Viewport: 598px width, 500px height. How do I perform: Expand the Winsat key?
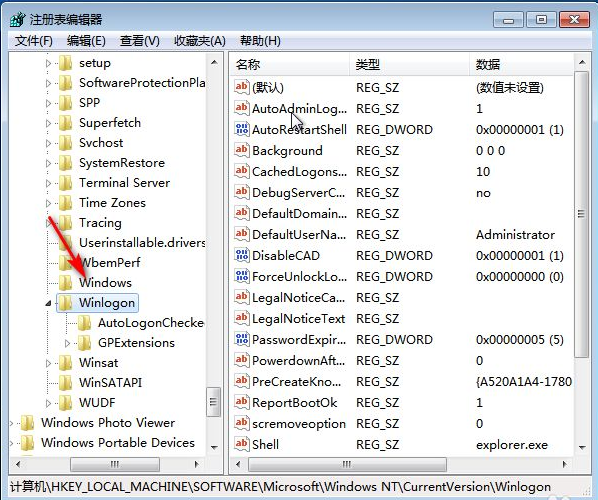48,363
